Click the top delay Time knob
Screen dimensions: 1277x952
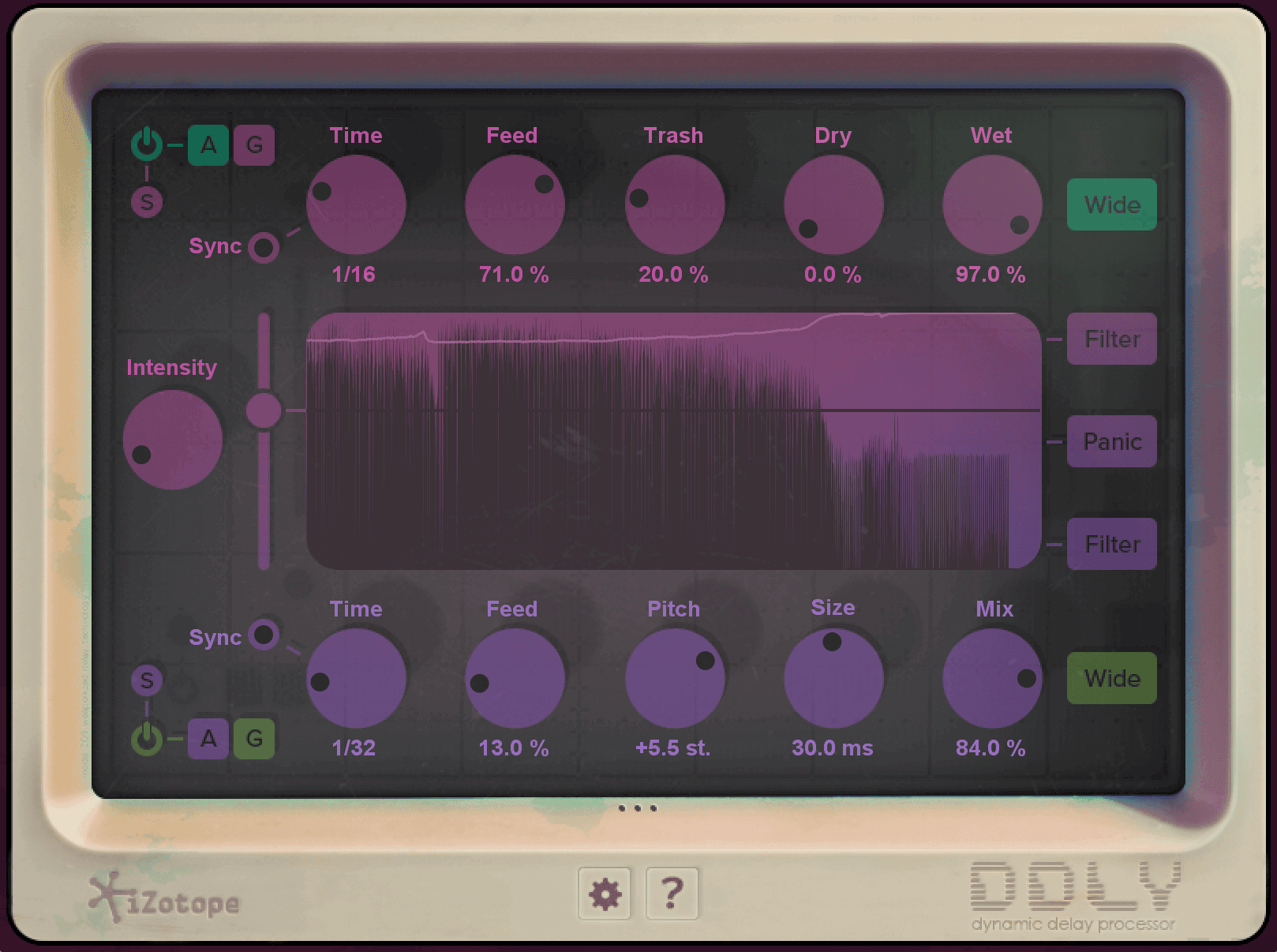pyautogui.click(x=356, y=204)
